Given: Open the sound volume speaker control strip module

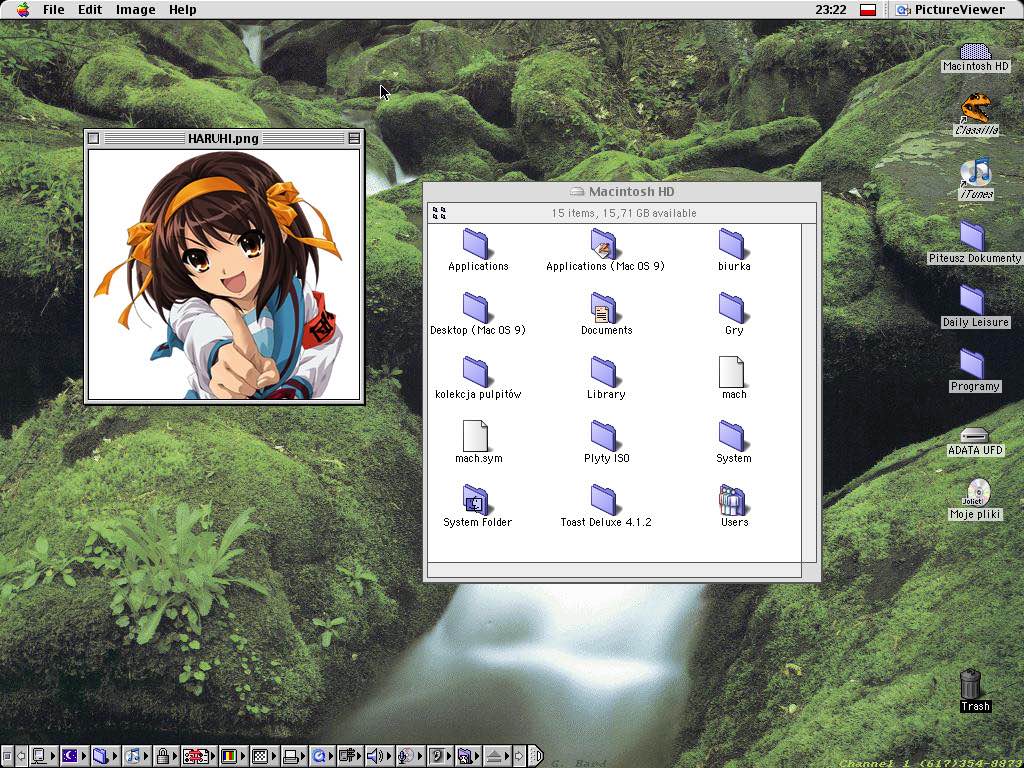Looking at the screenshot, I should (x=377, y=756).
